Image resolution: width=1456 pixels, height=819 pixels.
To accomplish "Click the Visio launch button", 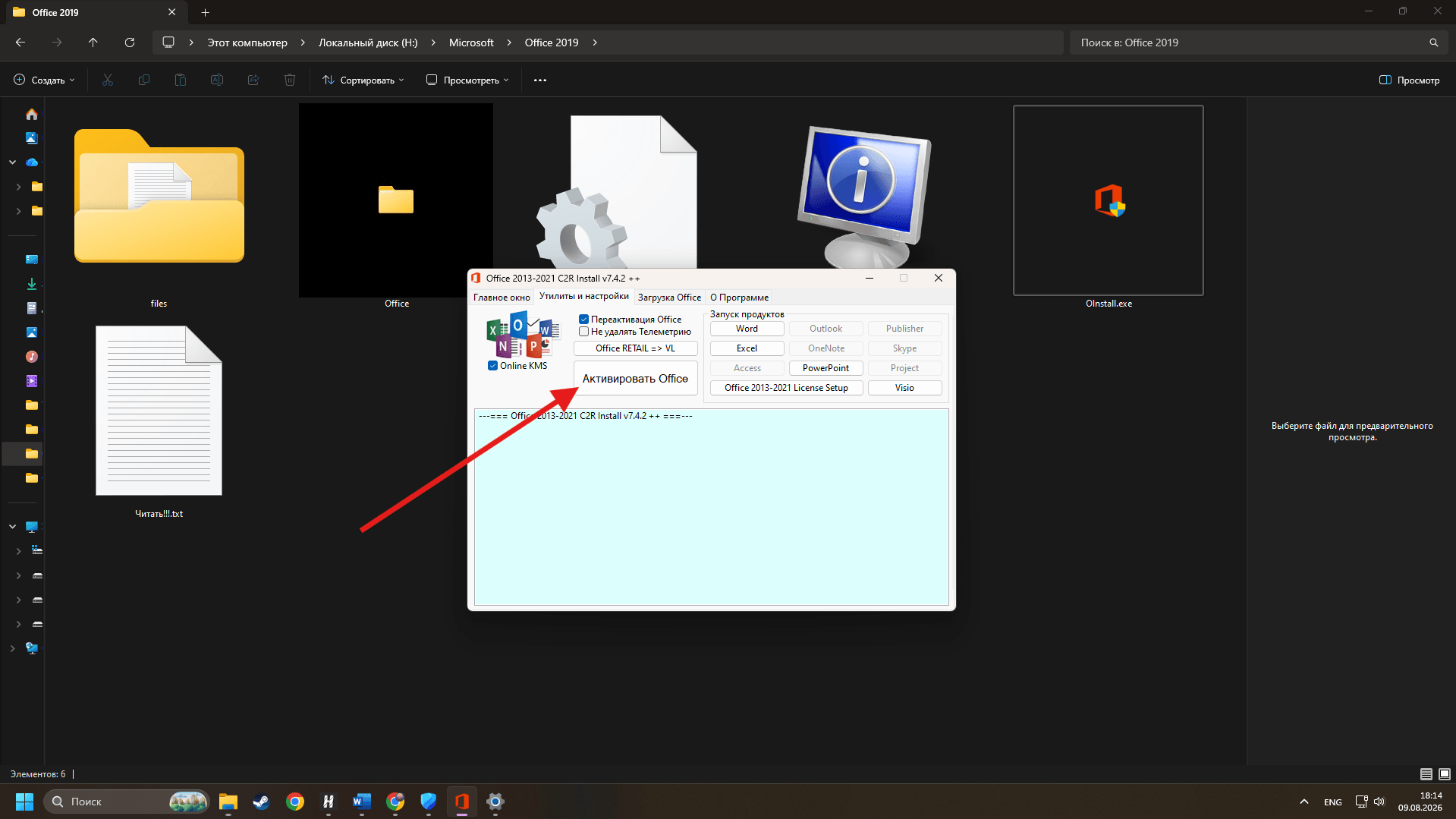I will pyautogui.click(x=904, y=388).
